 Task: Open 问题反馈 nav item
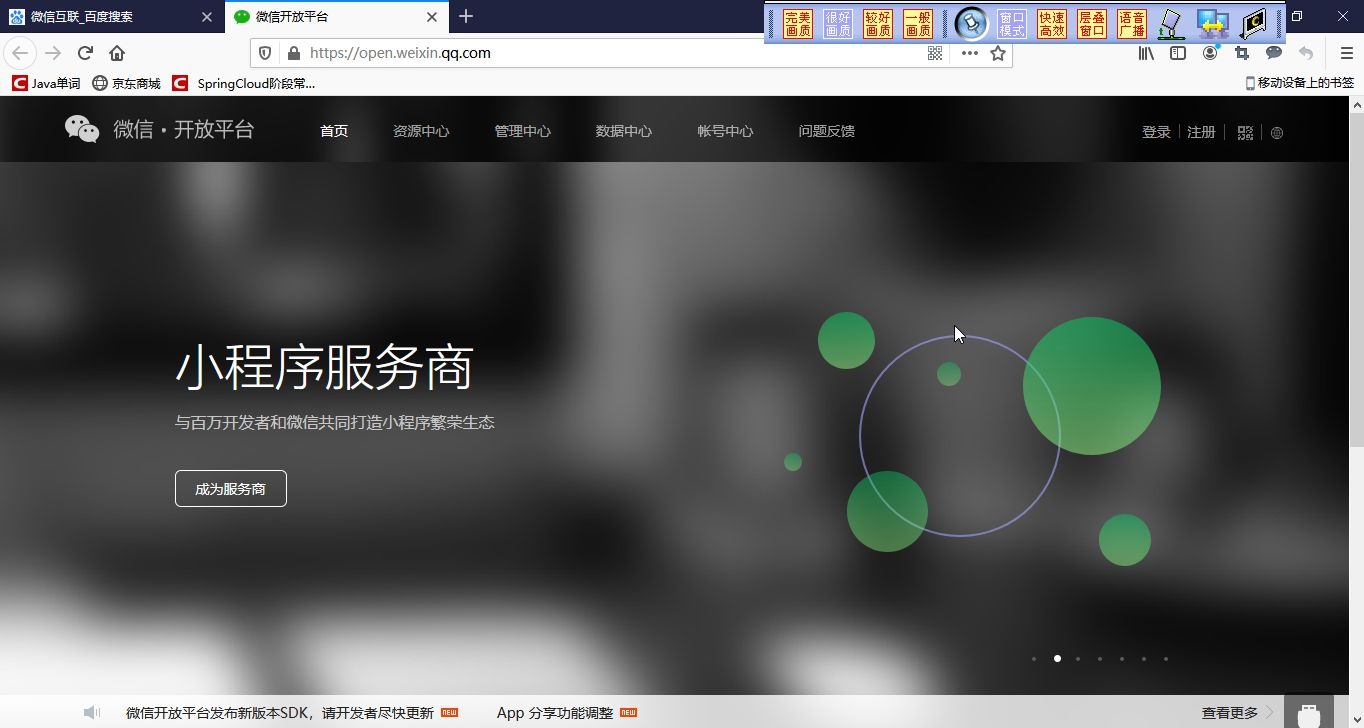point(826,131)
